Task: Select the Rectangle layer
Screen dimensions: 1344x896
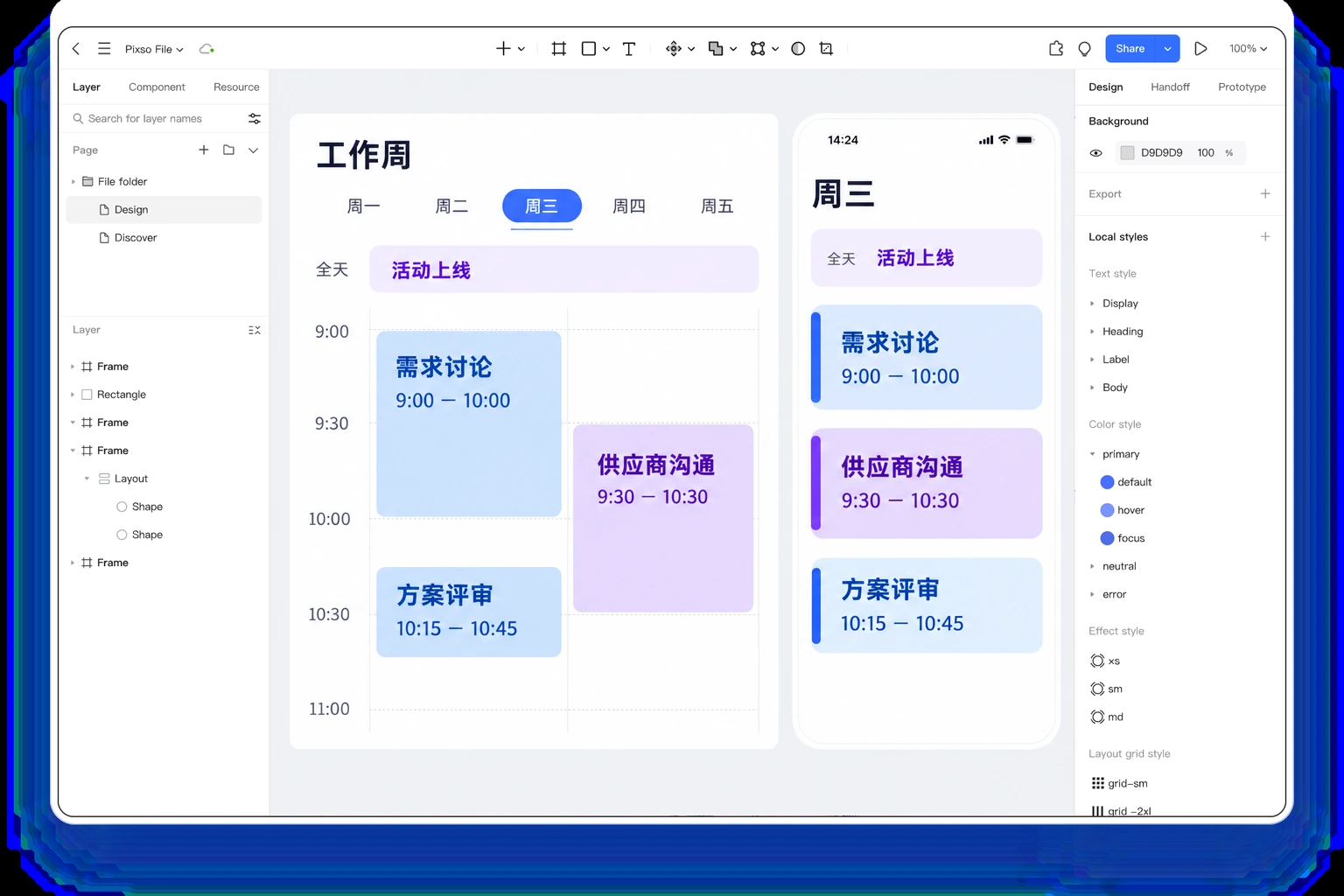Action: click(164, 395)
